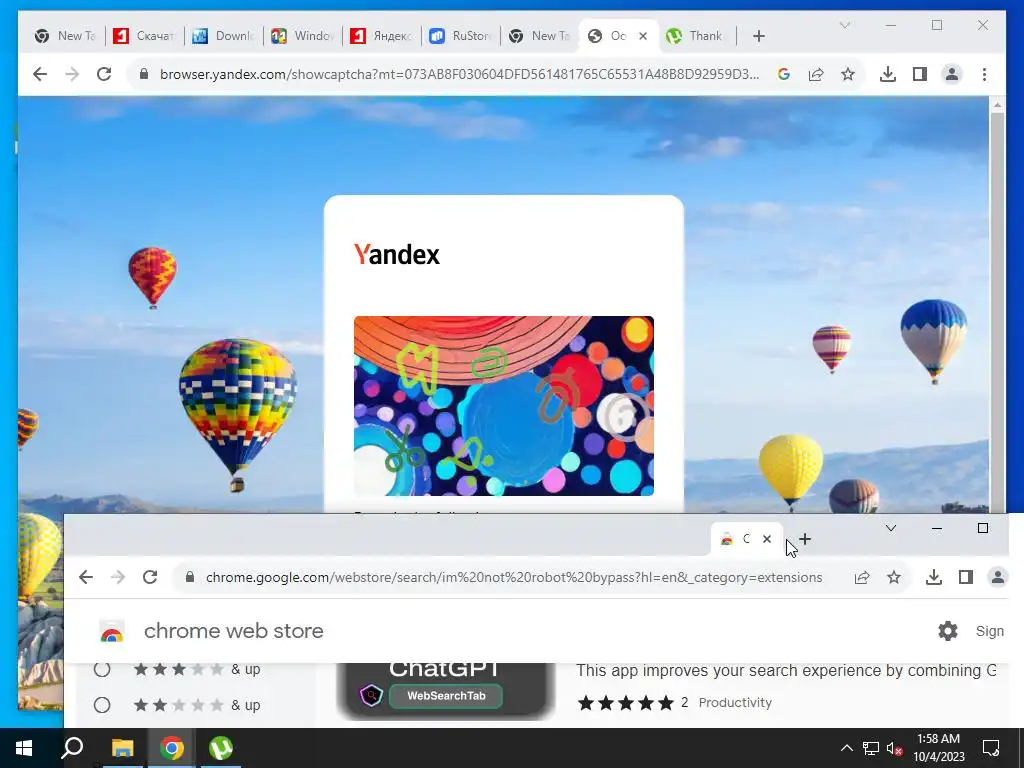Viewport: 1024px width, 768px height.
Task: Open the Windows Start menu
Action: point(24,748)
